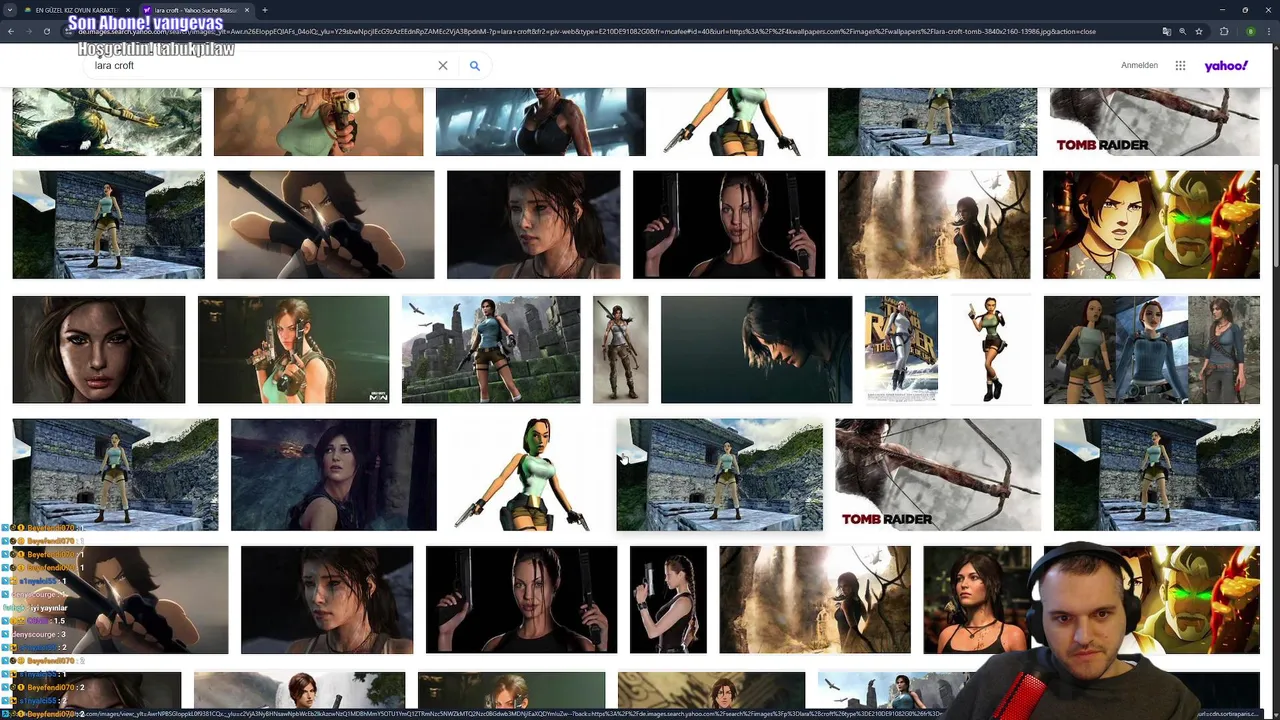Select the lara croft Yahoo Suche tab
1280x720 pixels.
point(195,10)
